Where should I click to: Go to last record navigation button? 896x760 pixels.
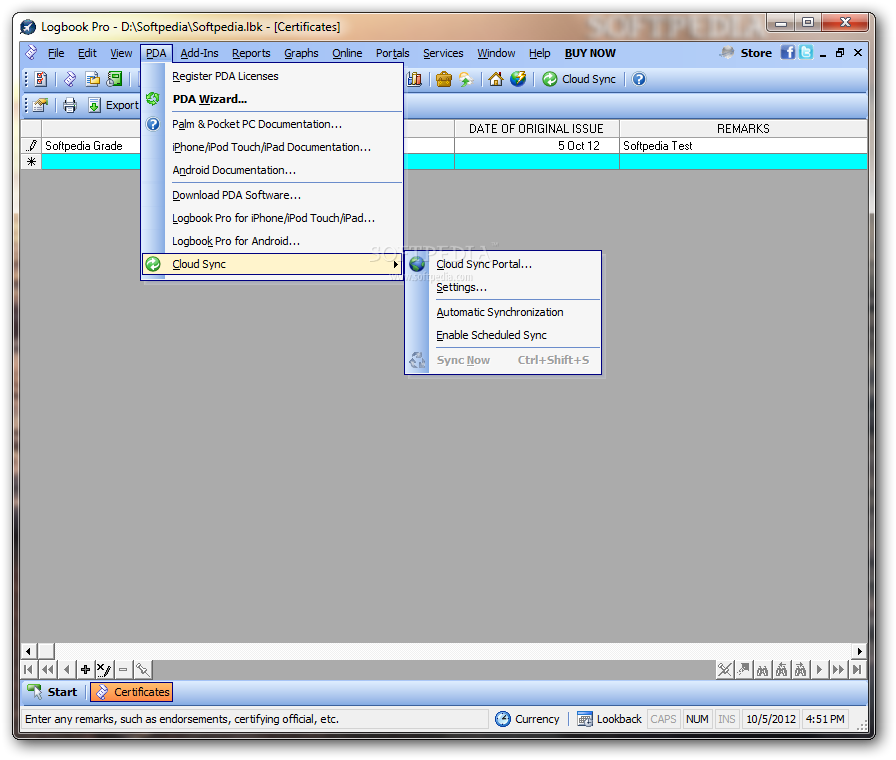(x=857, y=669)
